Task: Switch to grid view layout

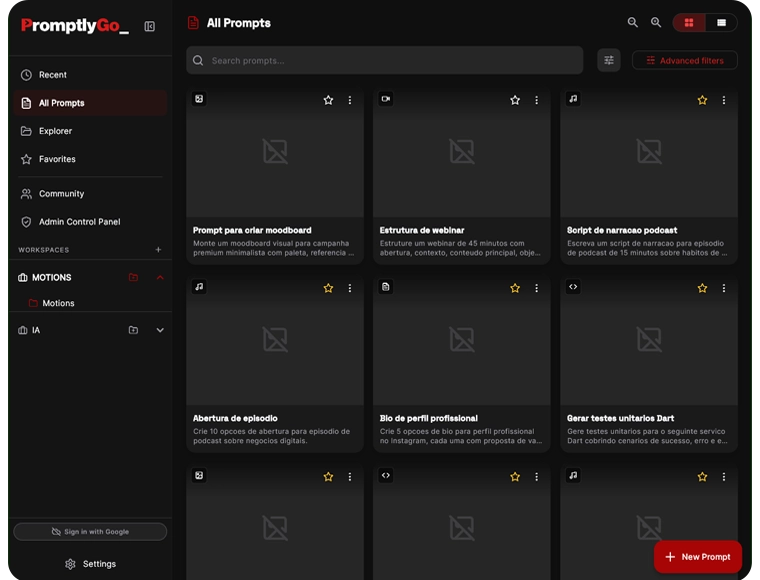Action: coord(689,22)
